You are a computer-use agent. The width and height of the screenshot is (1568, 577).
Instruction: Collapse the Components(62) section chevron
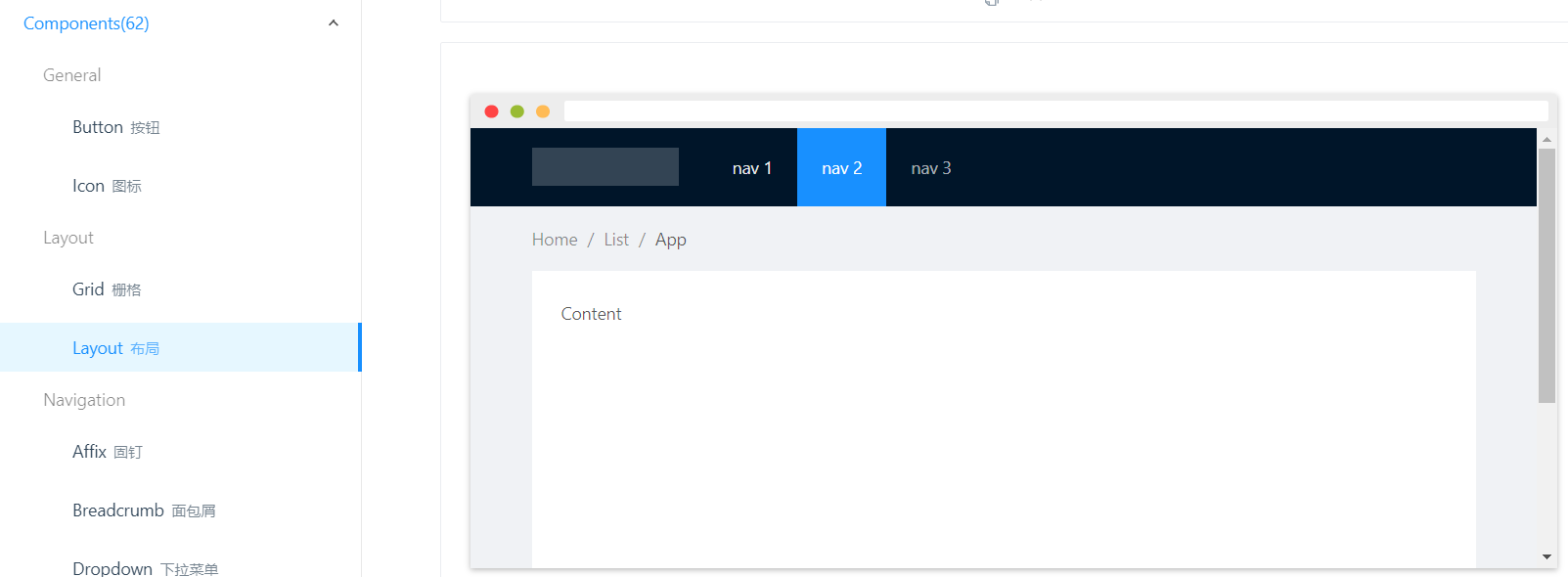[x=334, y=23]
